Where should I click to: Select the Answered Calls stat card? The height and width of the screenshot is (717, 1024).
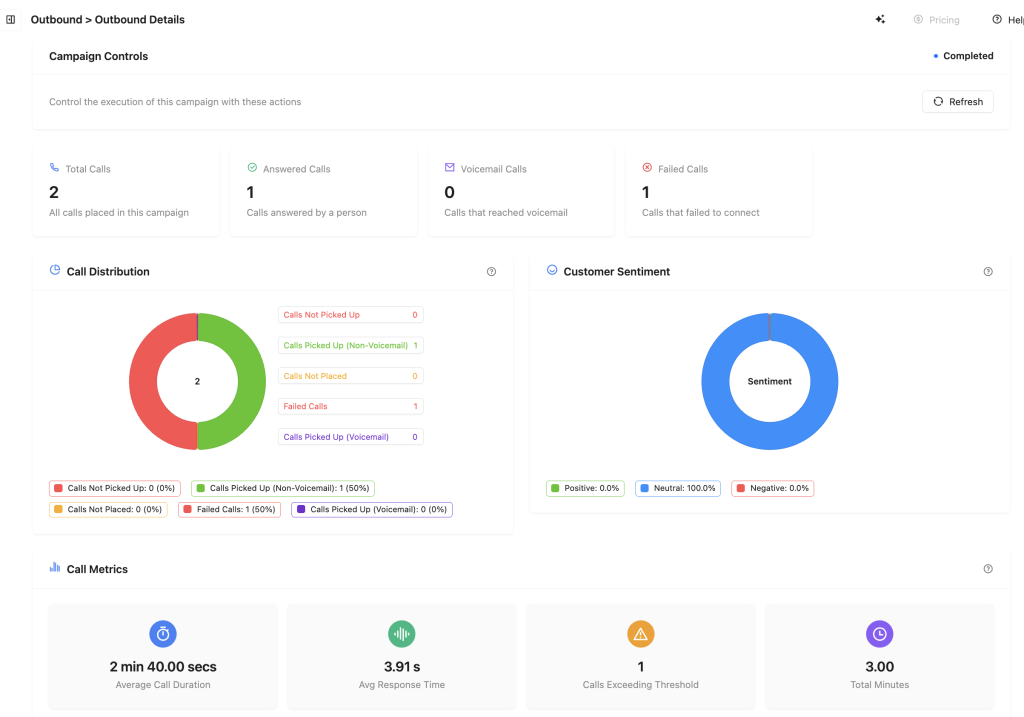(x=323, y=192)
